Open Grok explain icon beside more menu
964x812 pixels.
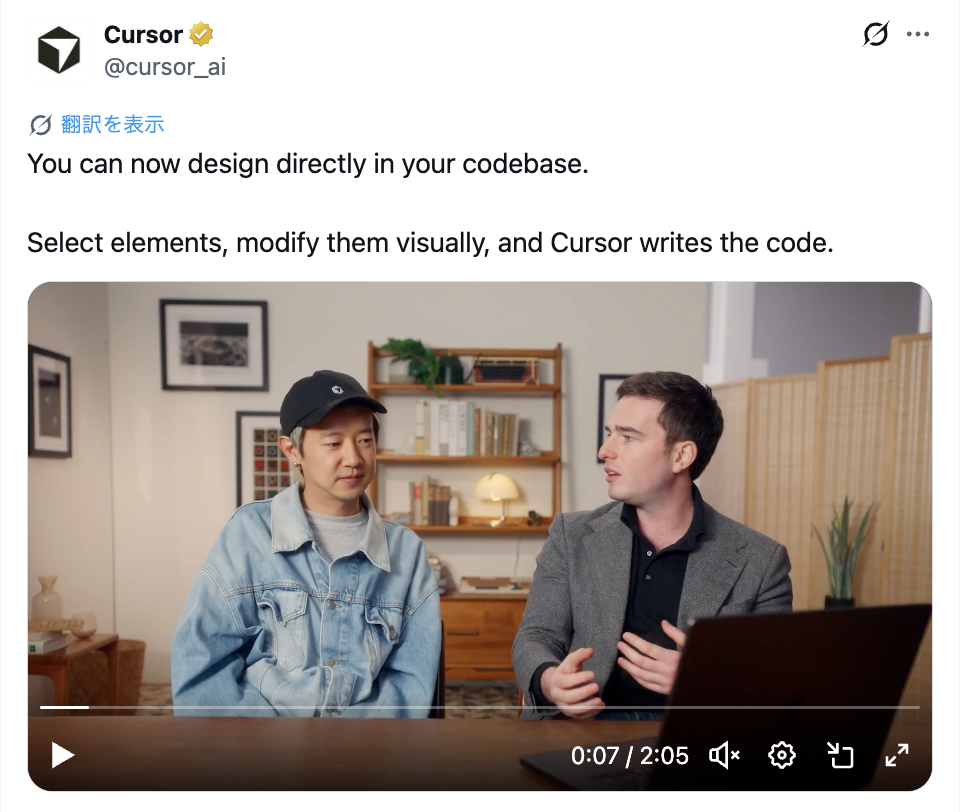(x=875, y=34)
